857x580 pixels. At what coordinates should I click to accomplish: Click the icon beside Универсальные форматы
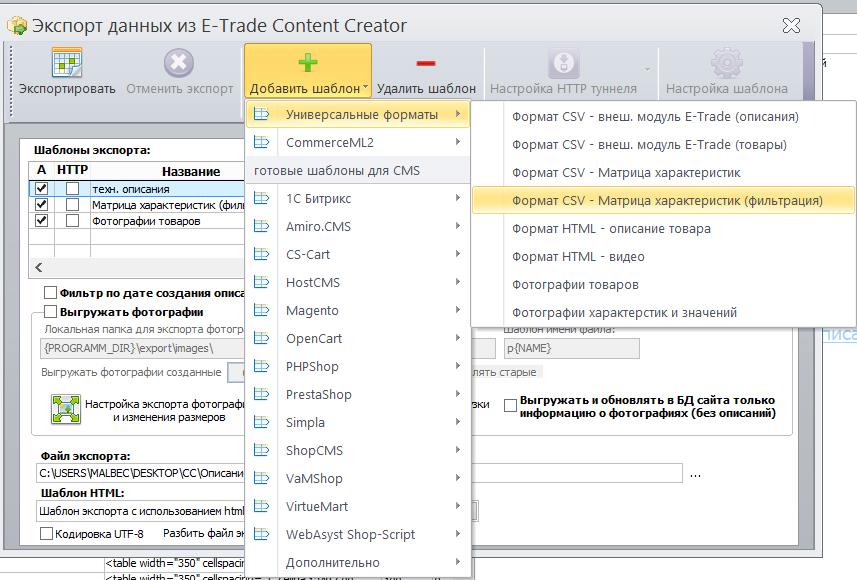point(262,114)
